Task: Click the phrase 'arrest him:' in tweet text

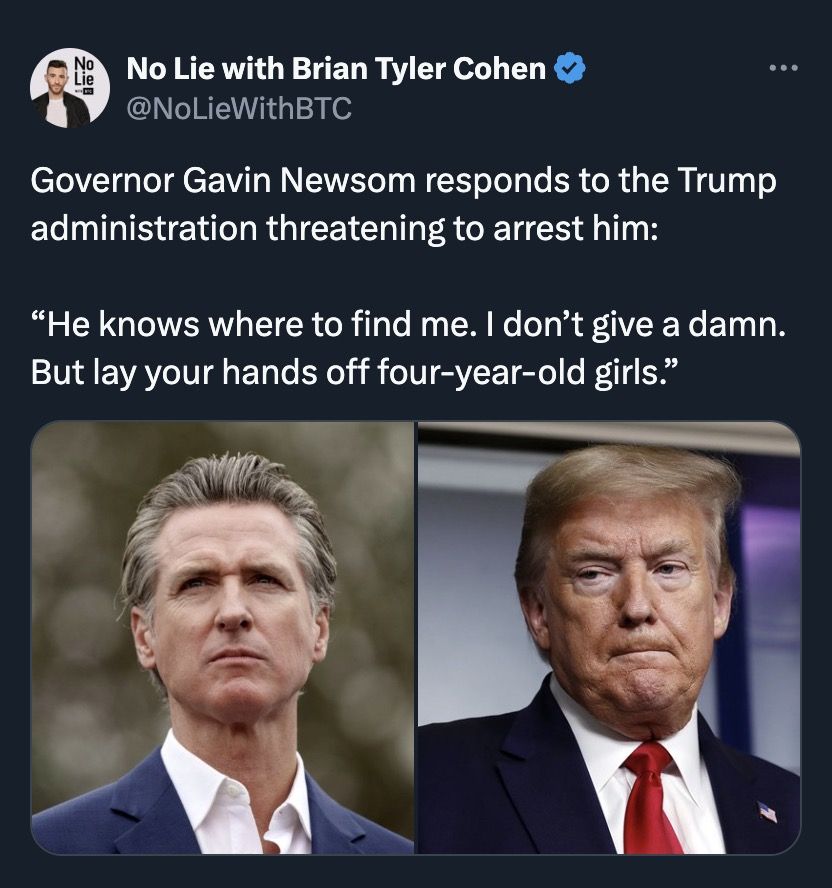Action: (x=576, y=229)
